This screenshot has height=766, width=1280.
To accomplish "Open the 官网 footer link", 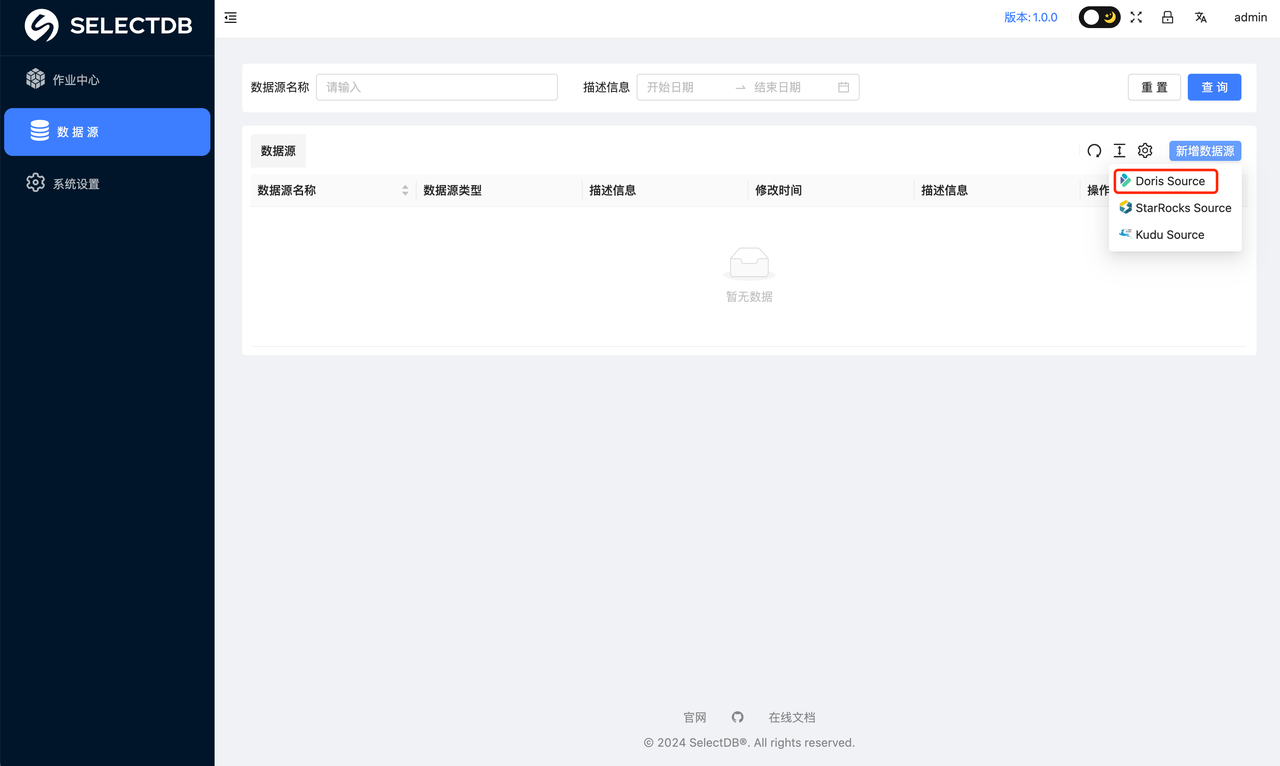I will tap(695, 717).
